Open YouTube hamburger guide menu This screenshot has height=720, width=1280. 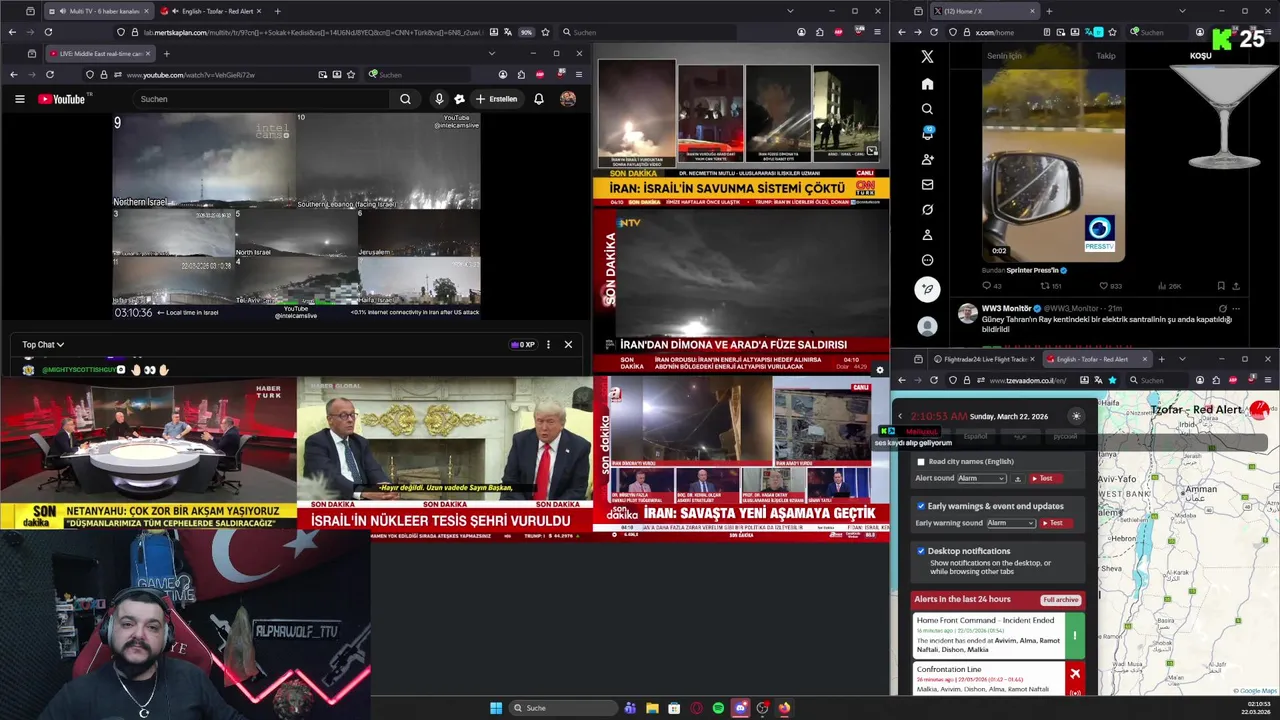click(19, 99)
